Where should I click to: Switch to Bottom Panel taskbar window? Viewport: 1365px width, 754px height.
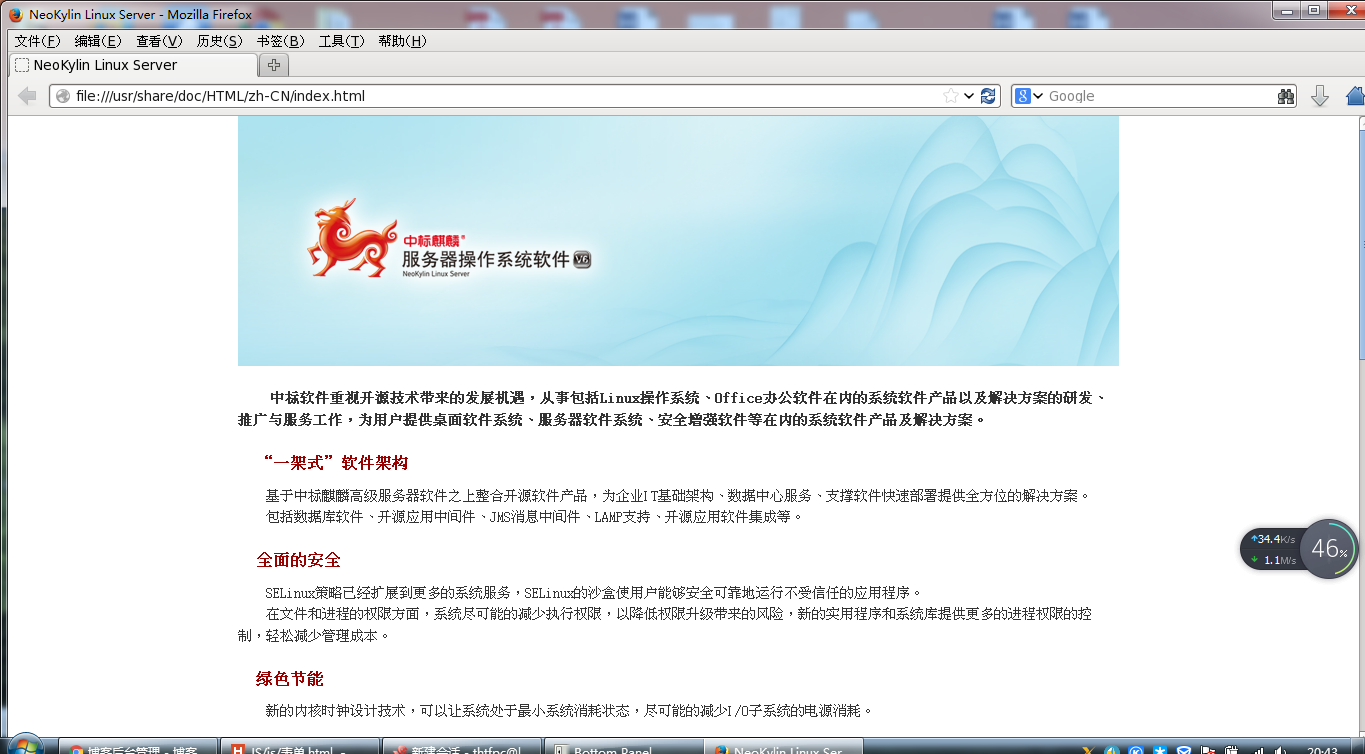pos(624,749)
